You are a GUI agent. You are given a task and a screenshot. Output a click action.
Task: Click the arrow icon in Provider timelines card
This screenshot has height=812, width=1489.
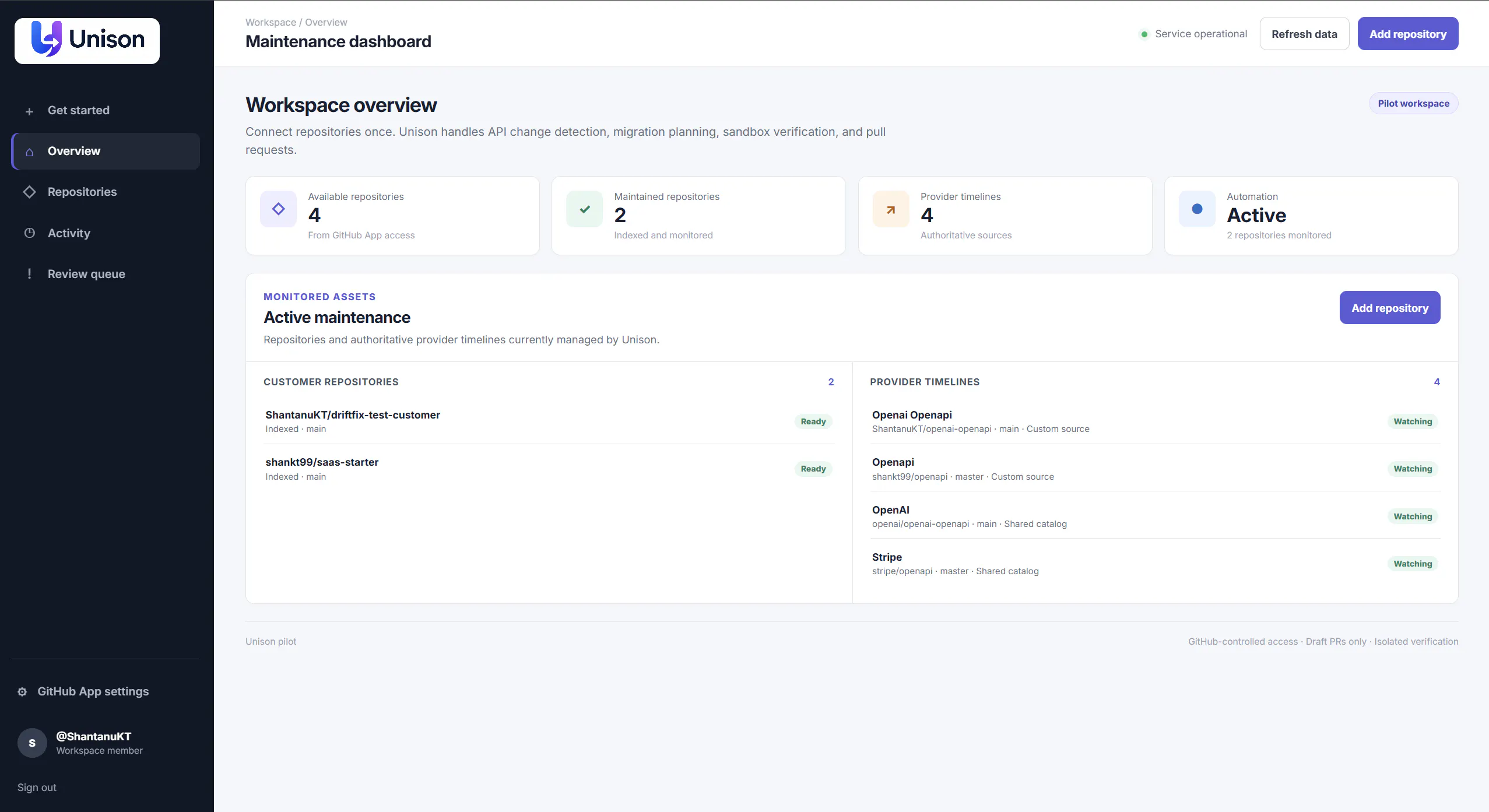tap(891, 209)
